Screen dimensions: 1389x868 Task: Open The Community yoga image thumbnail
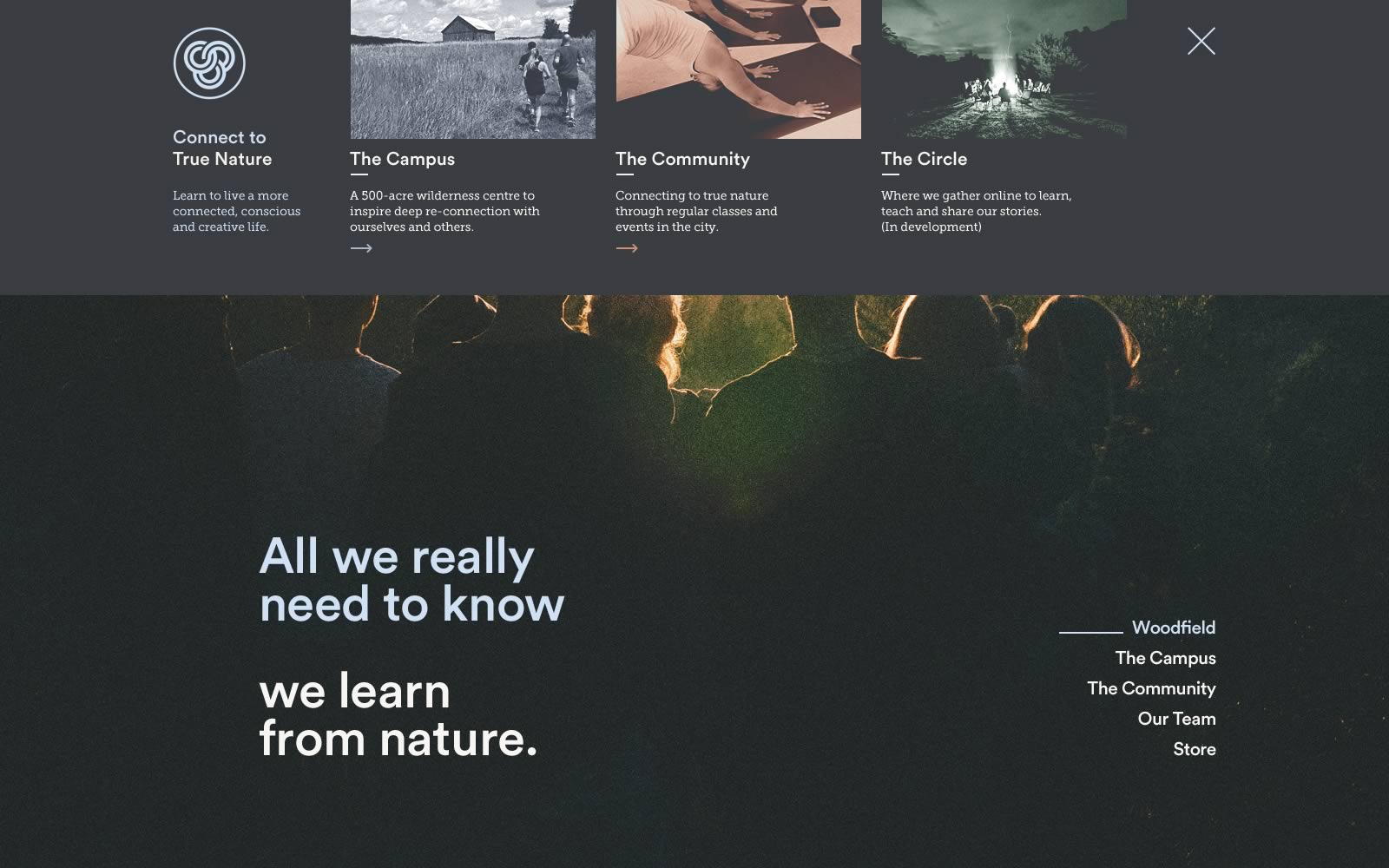[739, 69]
